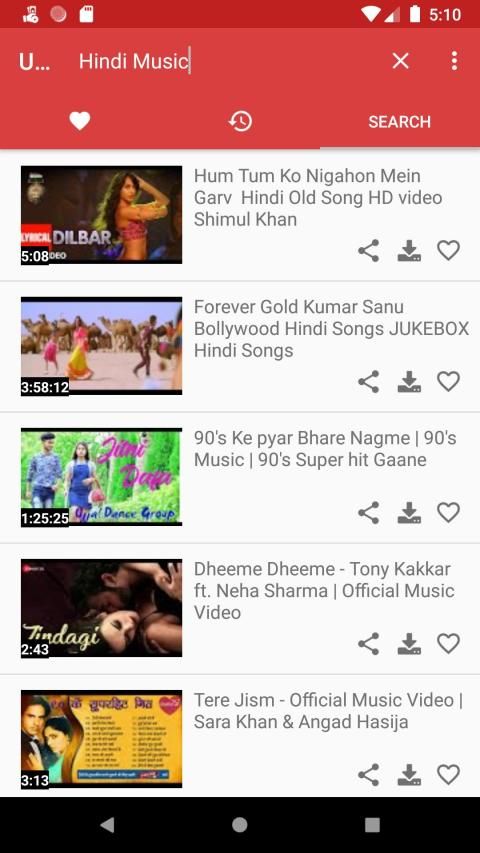Image resolution: width=480 pixels, height=853 pixels.
Task: Clear the Hindi Music search text
Action: [401, 61]
